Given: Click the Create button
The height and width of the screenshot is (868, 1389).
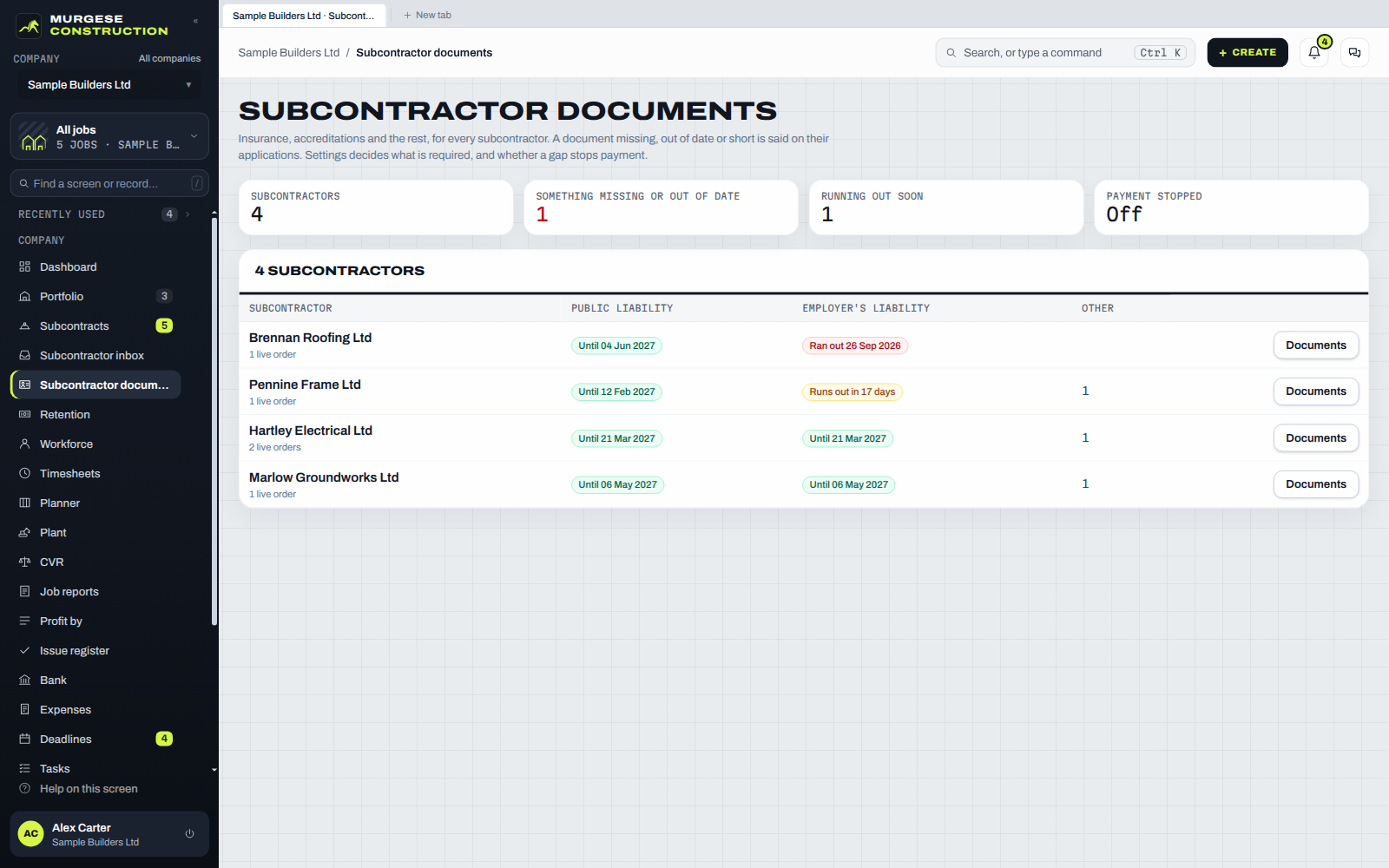Looking at the screenshot, I should [1247, 53].
